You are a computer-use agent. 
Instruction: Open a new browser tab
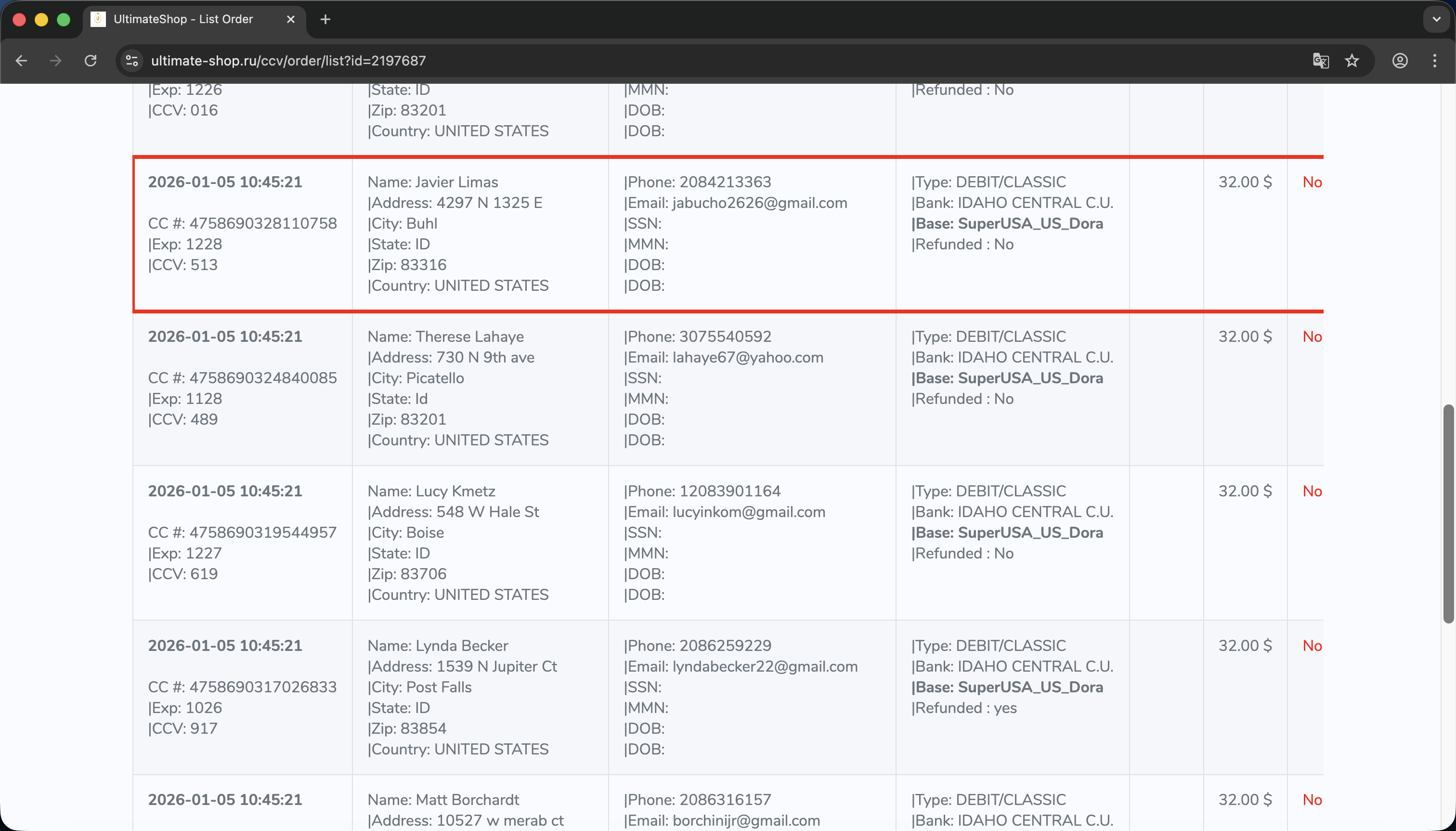coord(325,19)
